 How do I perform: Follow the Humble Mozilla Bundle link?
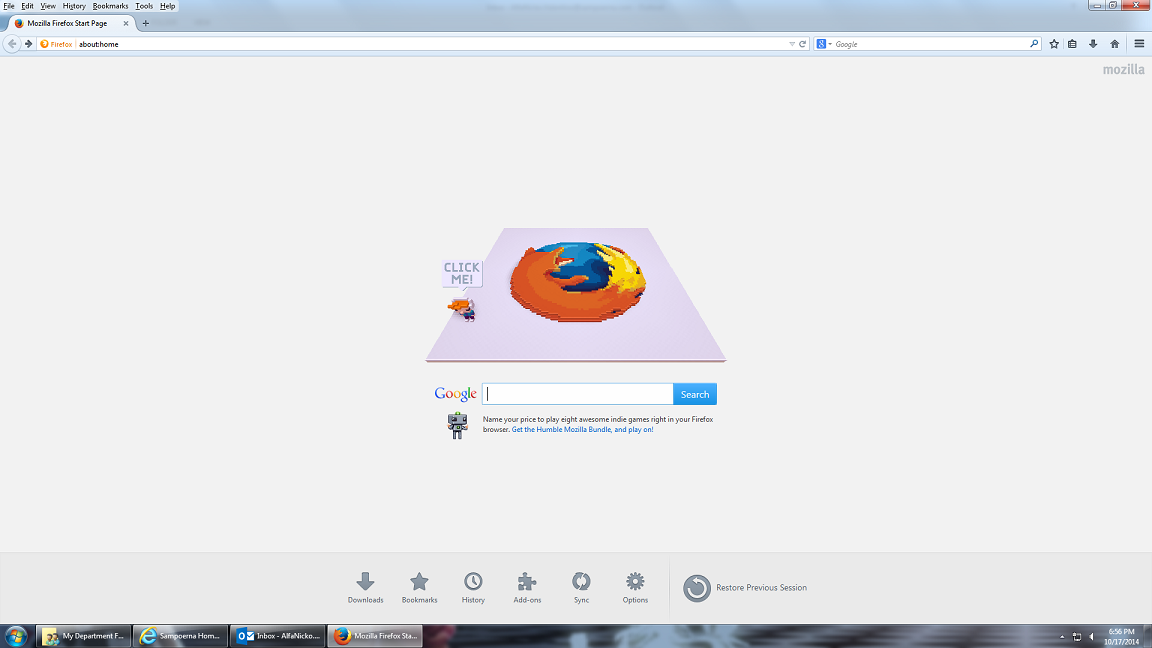pos(583,430)
